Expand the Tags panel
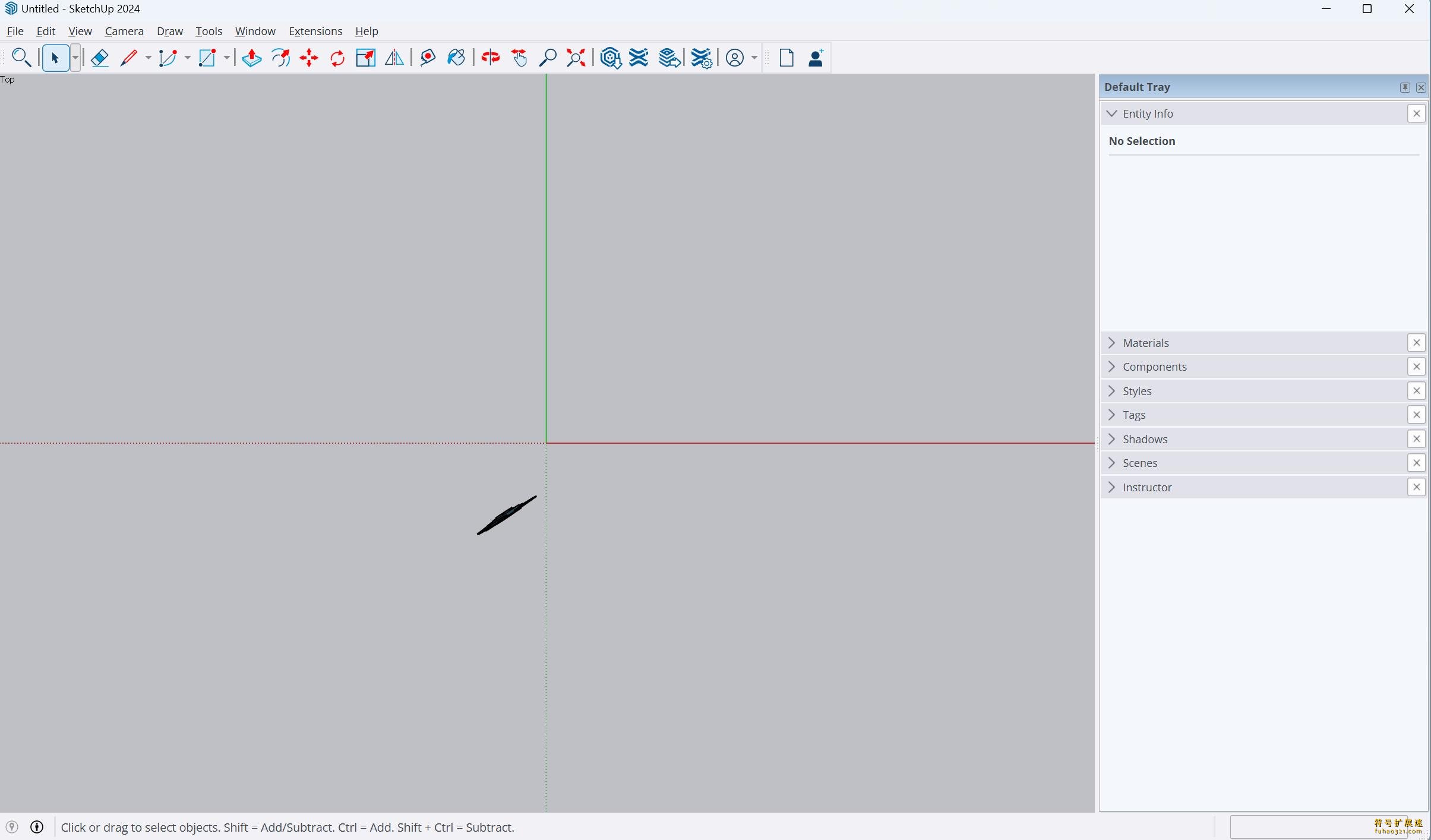The height and width of the screenshot is (840, 1431). (x=1112, y=415)
